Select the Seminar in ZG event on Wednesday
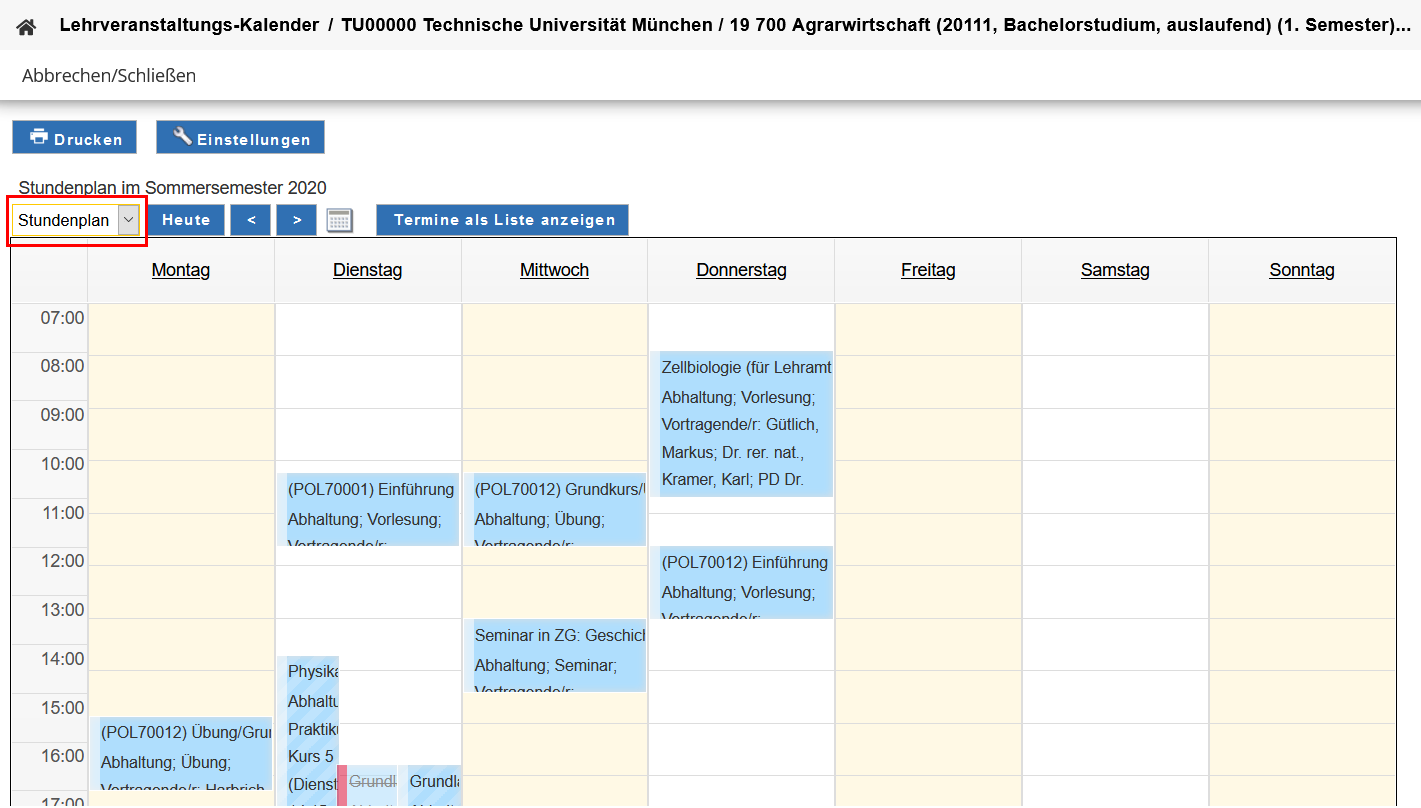The height and width of the screenshot is (808, 1421). (x=559, y=655)
